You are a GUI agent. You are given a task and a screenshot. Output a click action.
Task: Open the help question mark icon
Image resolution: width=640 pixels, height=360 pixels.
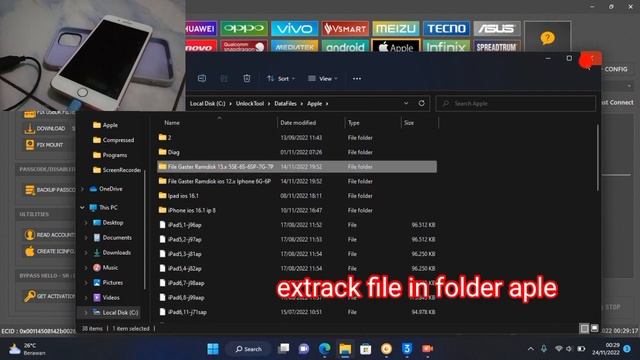pos(547,38)
